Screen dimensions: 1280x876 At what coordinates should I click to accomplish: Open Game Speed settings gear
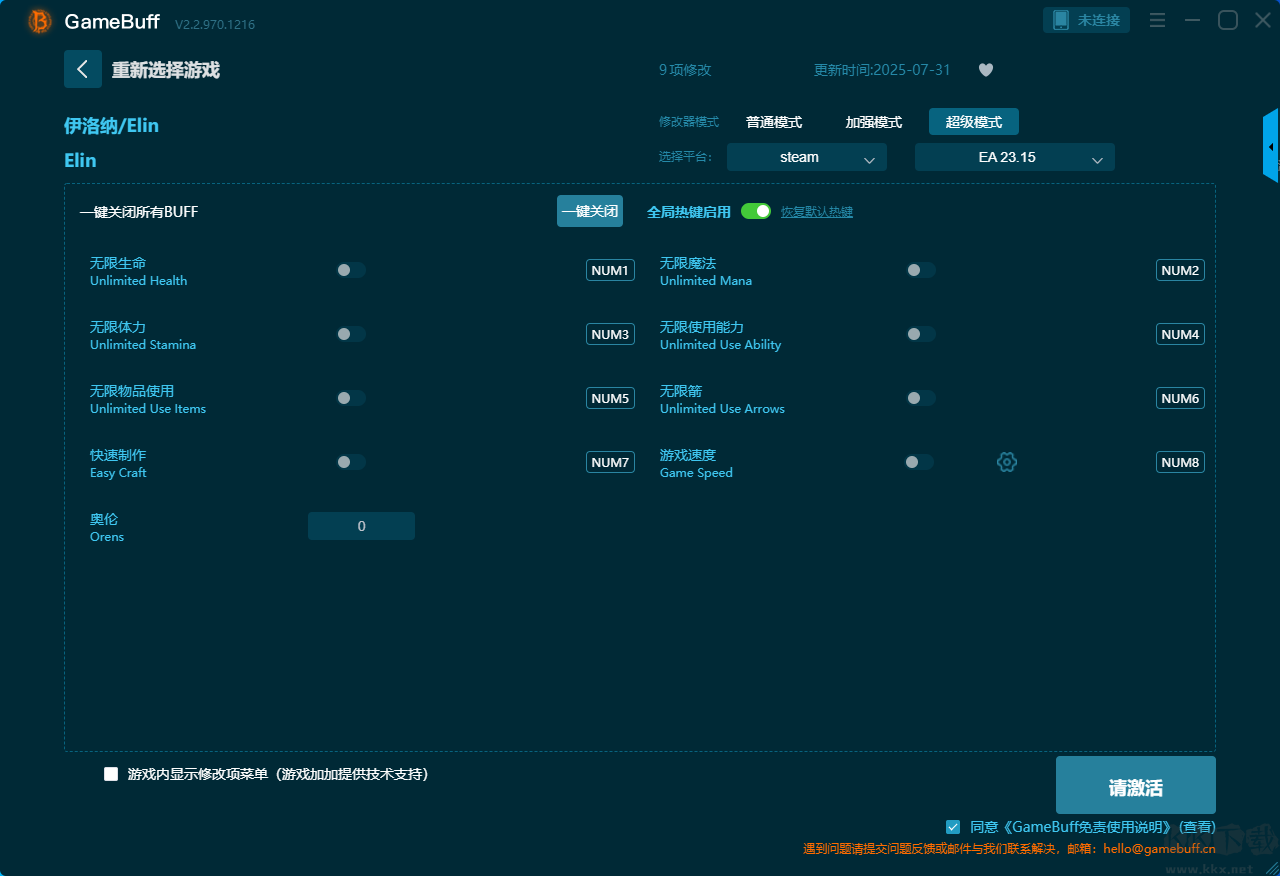tap(1006, 462)
